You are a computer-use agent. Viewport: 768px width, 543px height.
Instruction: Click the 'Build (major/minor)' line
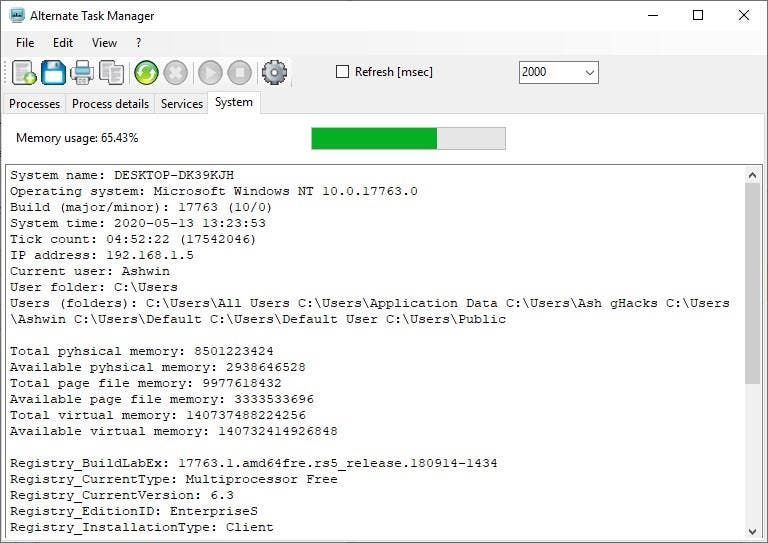(x=141, y=208)
